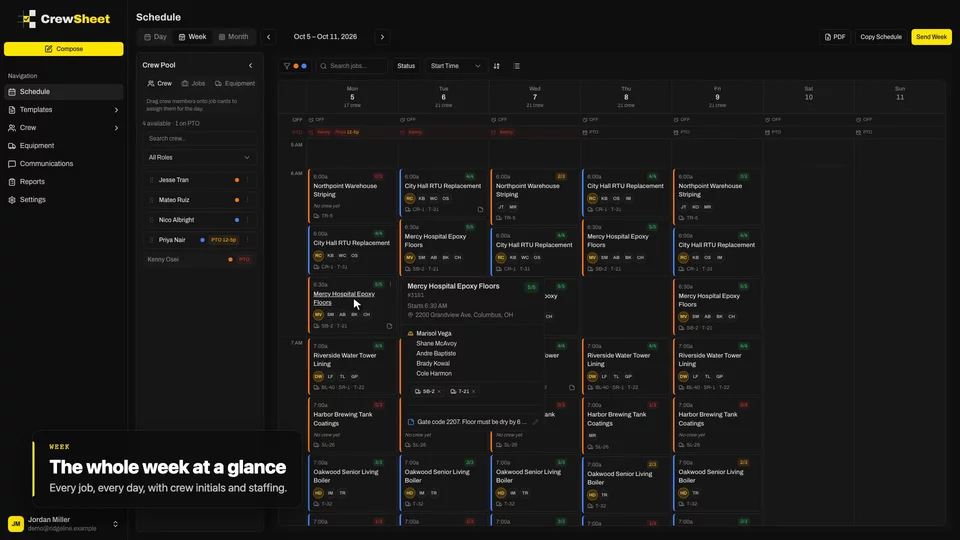Open the funnel filter icon above schedule
The image size is (960, 540).
(287, 66)
